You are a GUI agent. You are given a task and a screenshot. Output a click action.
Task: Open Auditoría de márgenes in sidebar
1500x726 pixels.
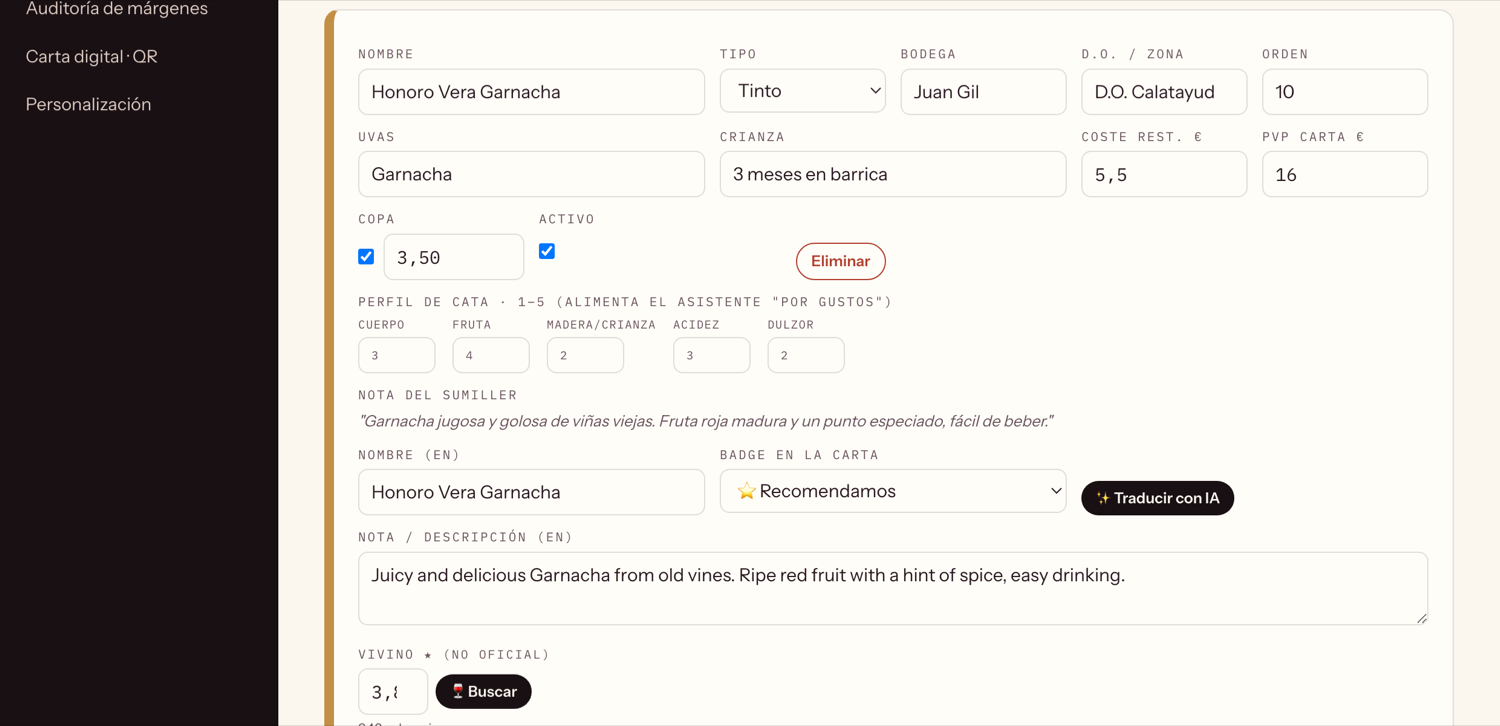[117, 9]
